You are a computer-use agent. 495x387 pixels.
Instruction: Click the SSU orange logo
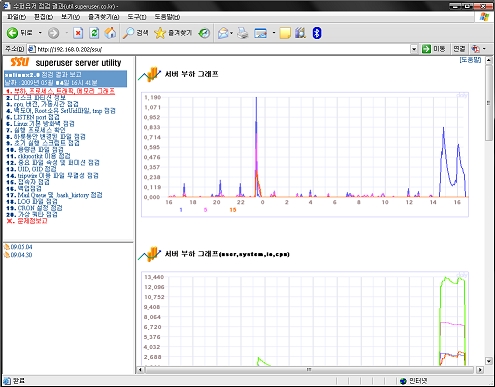20,62
